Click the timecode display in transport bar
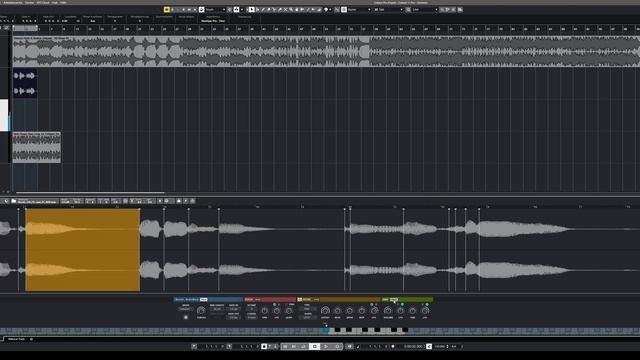This screenshot has width=640, height=360. (413, 346)
